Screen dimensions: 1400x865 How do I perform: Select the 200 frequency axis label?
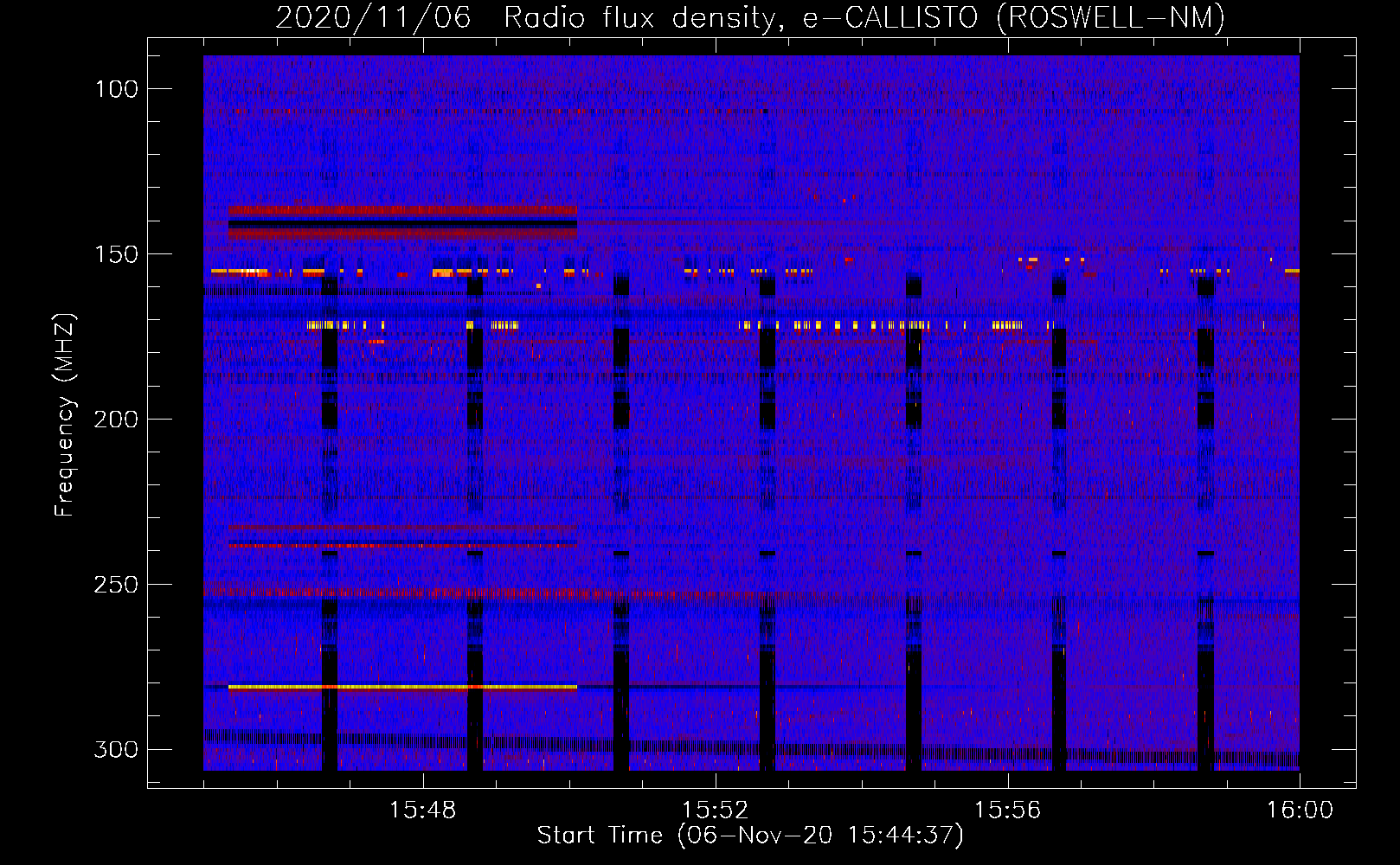point(116,420)
